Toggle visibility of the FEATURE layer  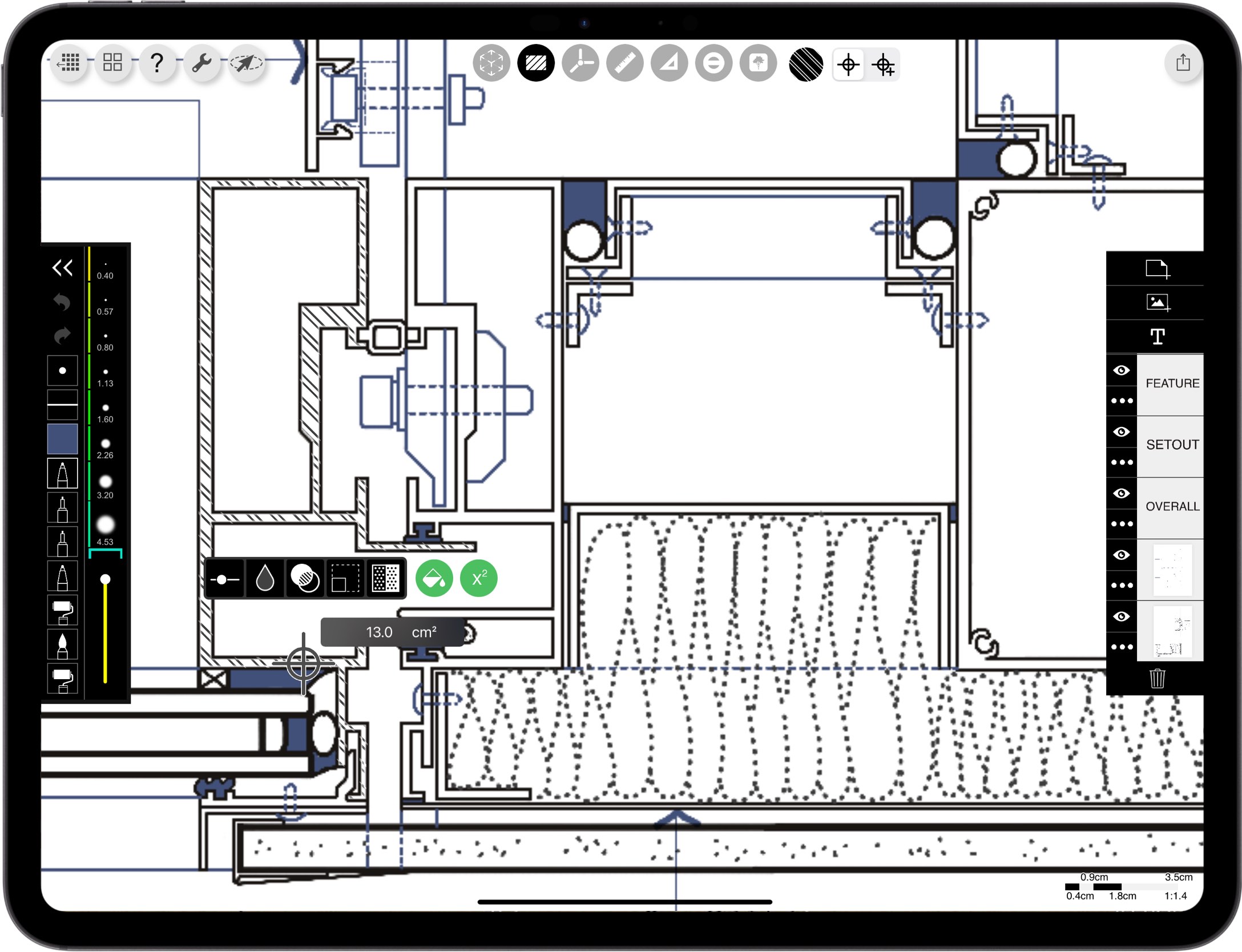click(x=1122, y=371)
